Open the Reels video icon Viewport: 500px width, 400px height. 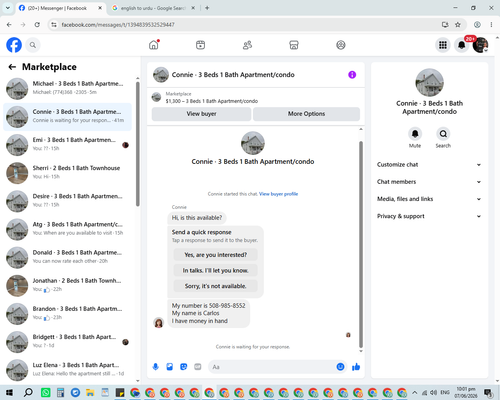click(x=200, y=45)
